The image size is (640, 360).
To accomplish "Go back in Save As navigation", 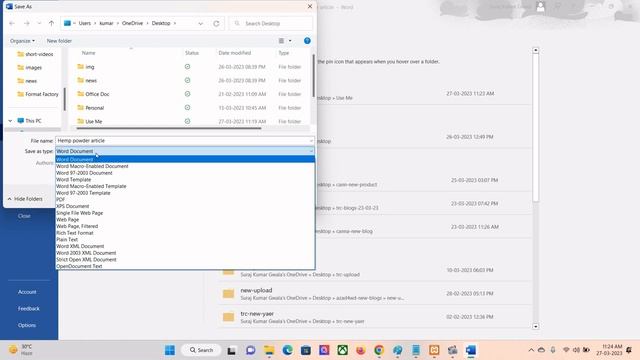I will [12, 23].
